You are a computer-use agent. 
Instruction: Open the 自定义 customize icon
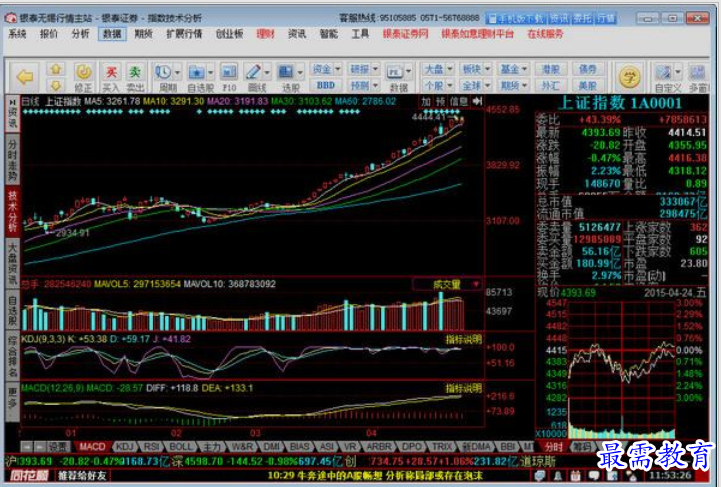coord(664,73)
